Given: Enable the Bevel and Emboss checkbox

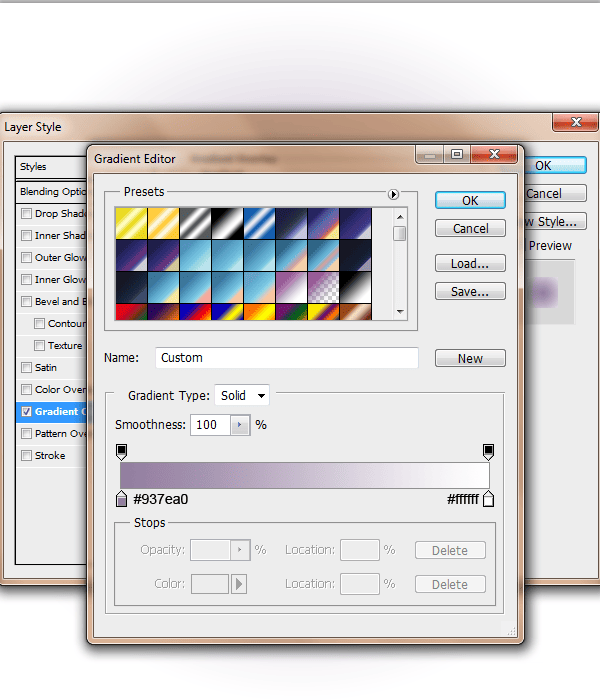Looking at the screenshot, I should coord(26,301).
